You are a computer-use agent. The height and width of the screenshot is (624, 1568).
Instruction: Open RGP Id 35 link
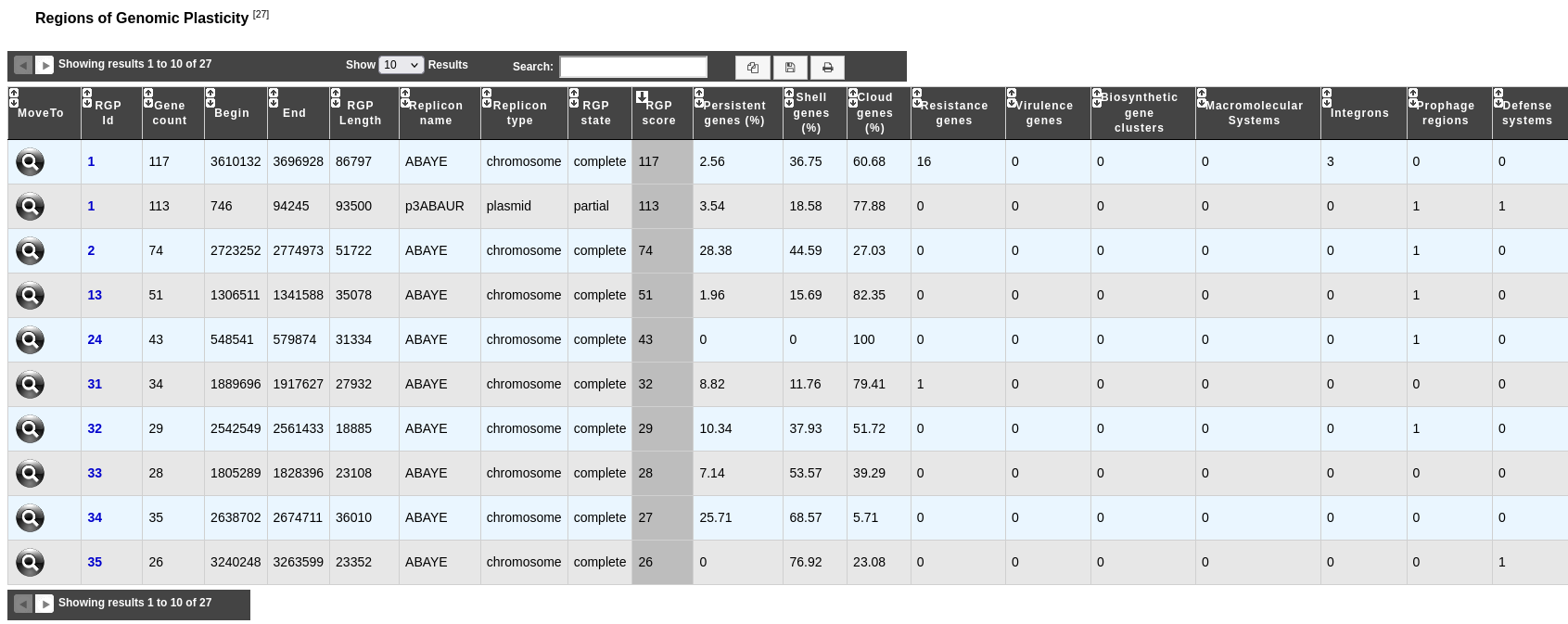pos(95,562)
